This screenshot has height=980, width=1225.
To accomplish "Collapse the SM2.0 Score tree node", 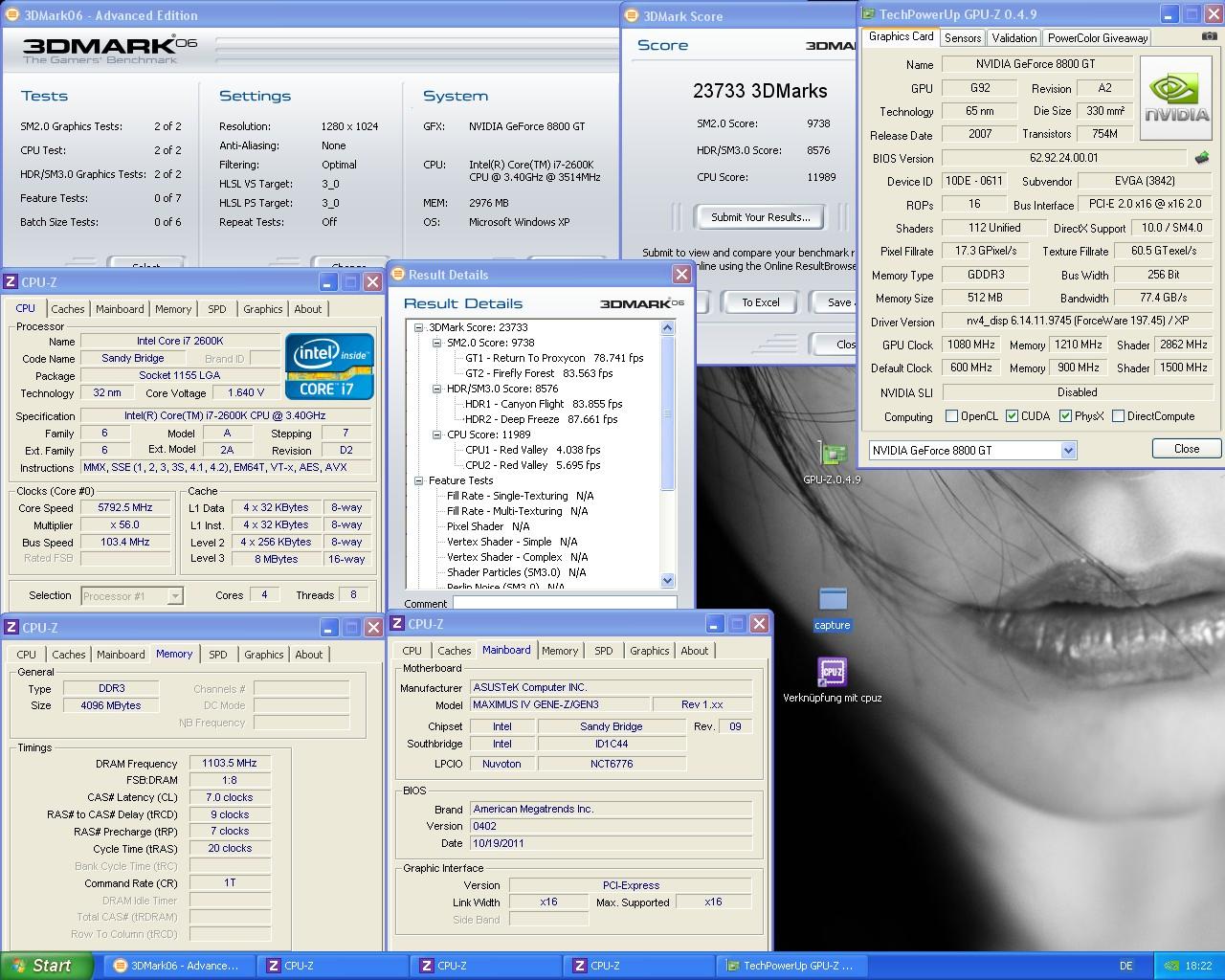I will tap(436, 343).
